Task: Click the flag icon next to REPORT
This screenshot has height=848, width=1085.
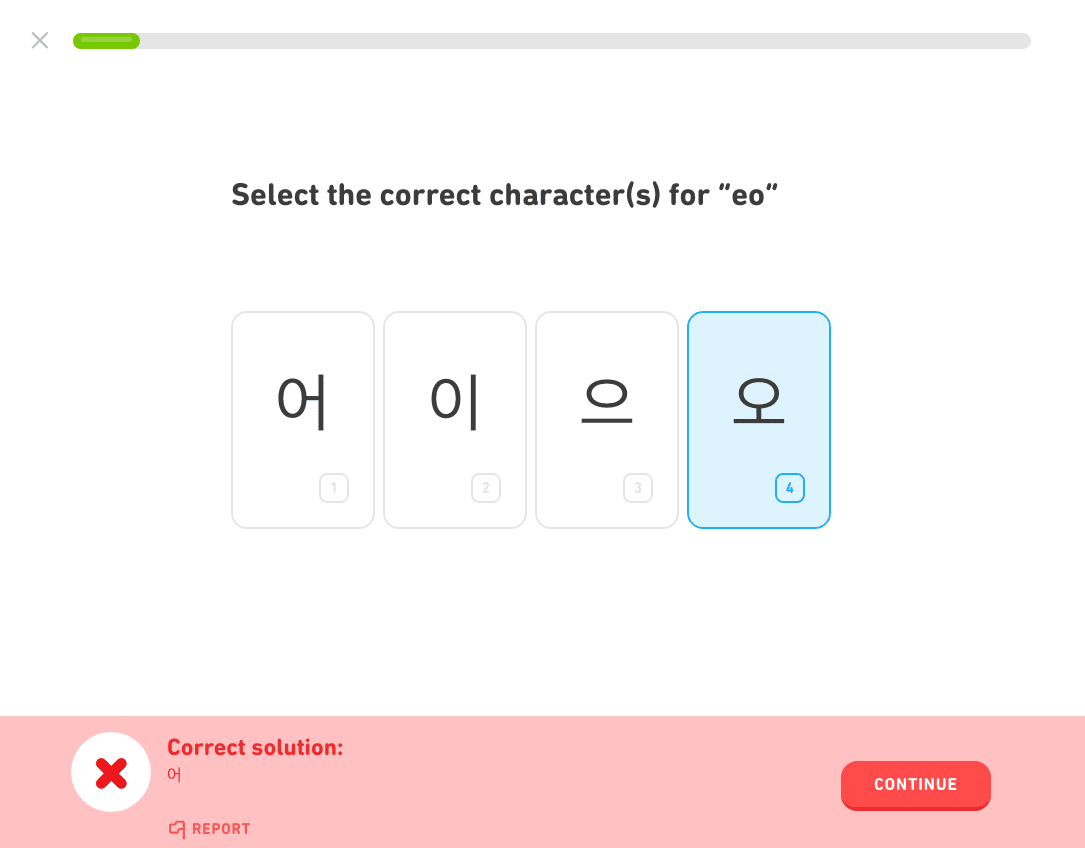Action: 176,828
